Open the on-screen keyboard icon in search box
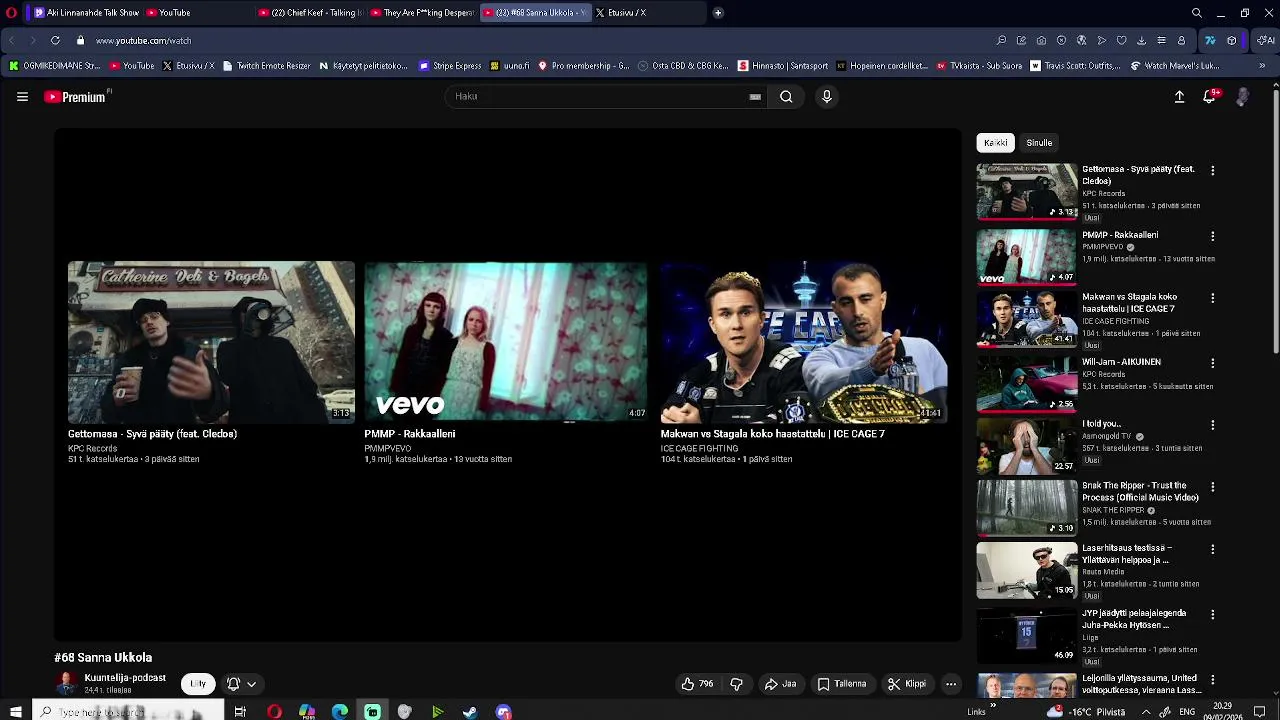Image resolution: width=1280 pixels, height=720 pixels. pyautogui.click(x=755, y=97)
